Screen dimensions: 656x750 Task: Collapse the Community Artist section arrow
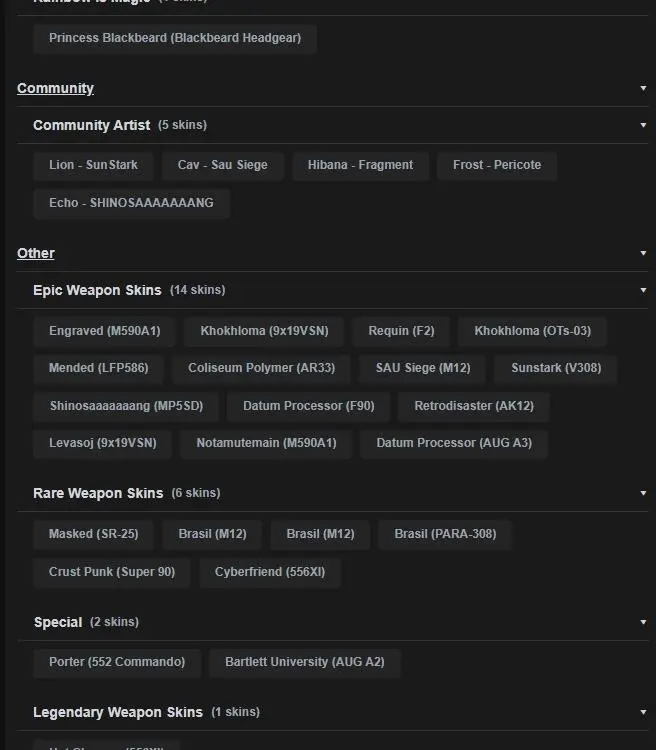tap(643, 125)
